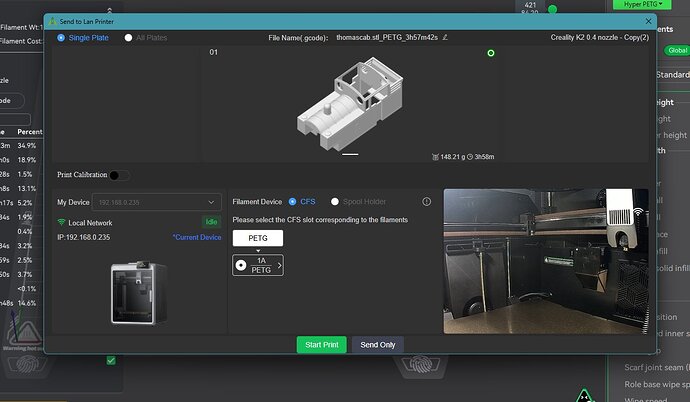The width and height of the screenshot is (690, 402).
Task: Click Start Print button
Action: (322, 345)
